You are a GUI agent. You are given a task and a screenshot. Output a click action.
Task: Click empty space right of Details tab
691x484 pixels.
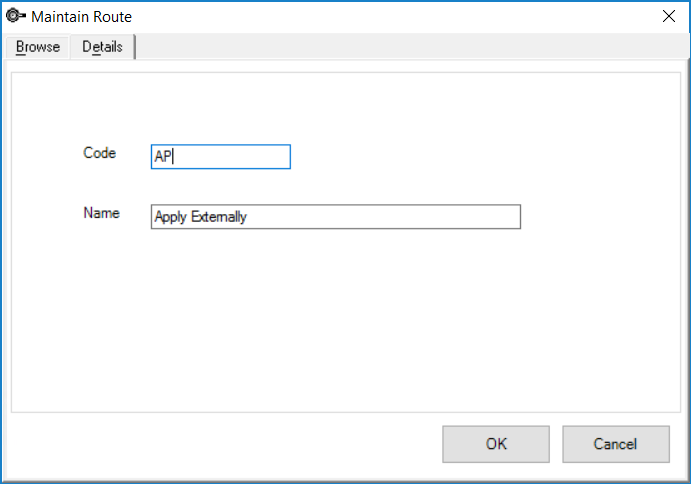[x=410, y=47]
